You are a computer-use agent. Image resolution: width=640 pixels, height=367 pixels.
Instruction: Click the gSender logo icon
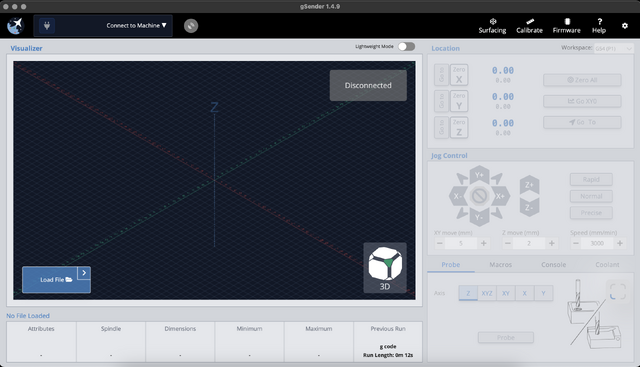point(16,26)
